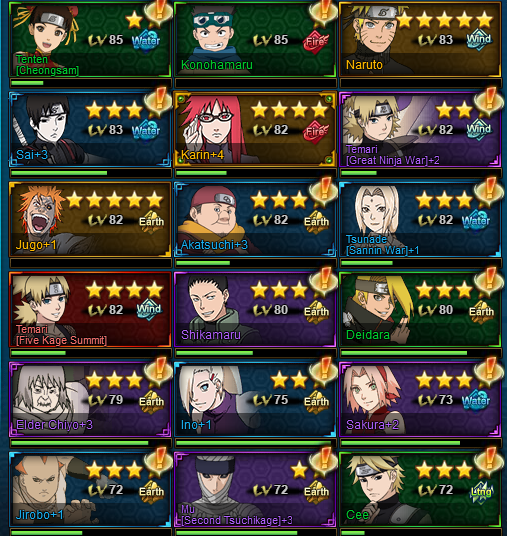Click the Deidara name label

point(368,335)
